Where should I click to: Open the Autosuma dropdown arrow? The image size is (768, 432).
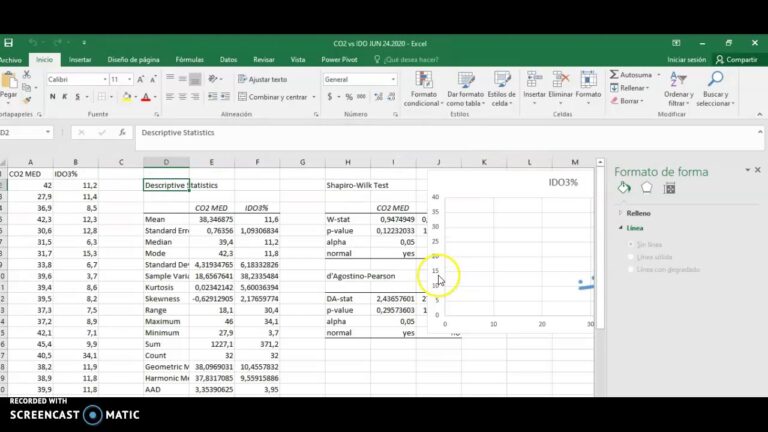coord(659,75)
